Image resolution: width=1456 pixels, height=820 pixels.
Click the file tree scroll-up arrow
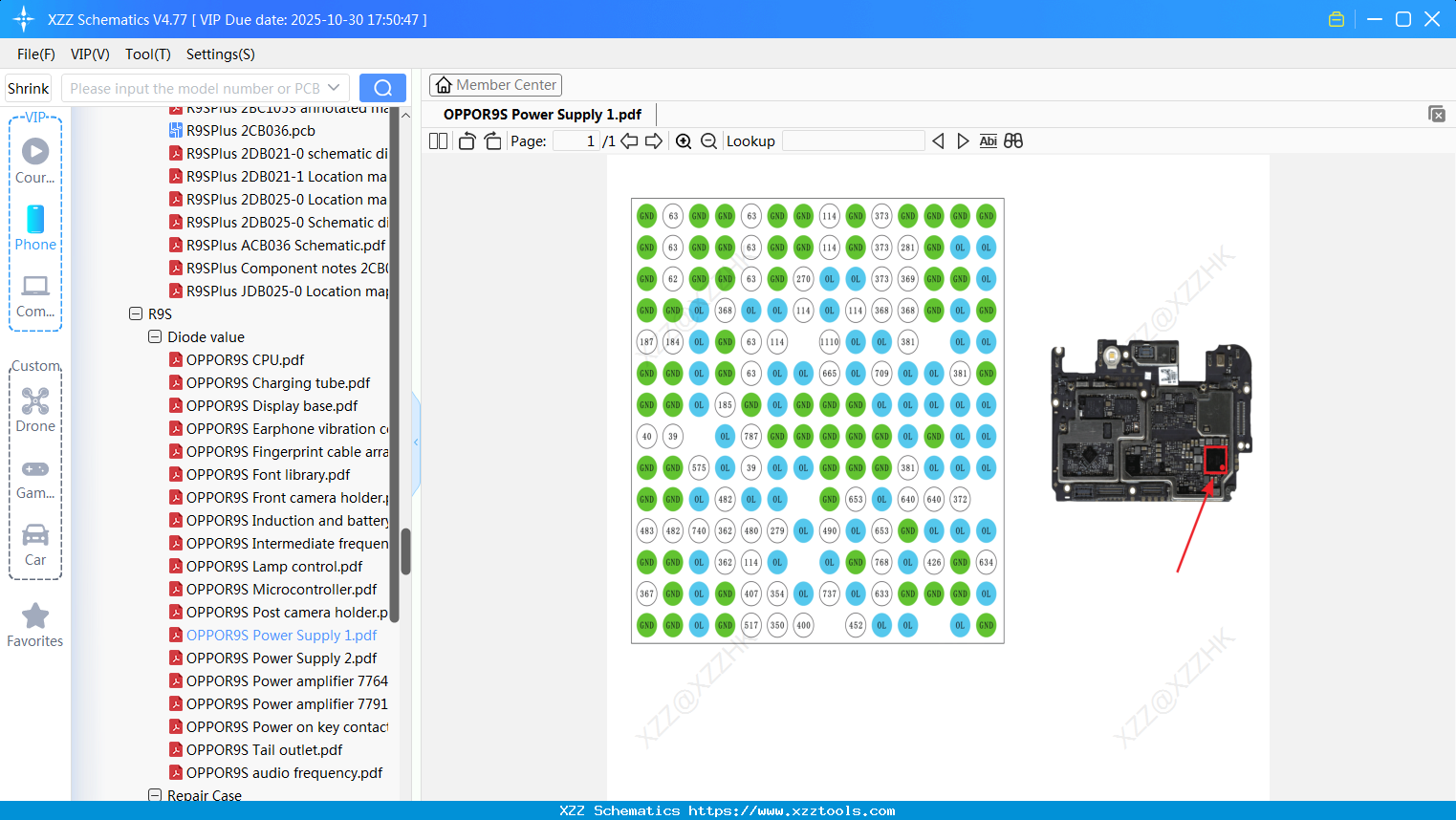405,115
